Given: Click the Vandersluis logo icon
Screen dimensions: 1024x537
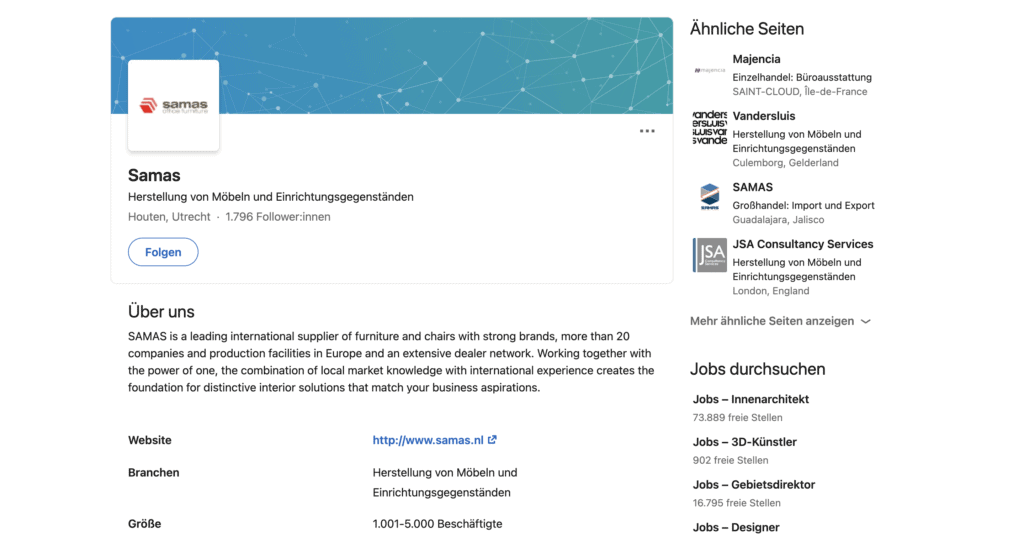Looking at the screenshot, I should pyautogui.click(x=710, y=127).
